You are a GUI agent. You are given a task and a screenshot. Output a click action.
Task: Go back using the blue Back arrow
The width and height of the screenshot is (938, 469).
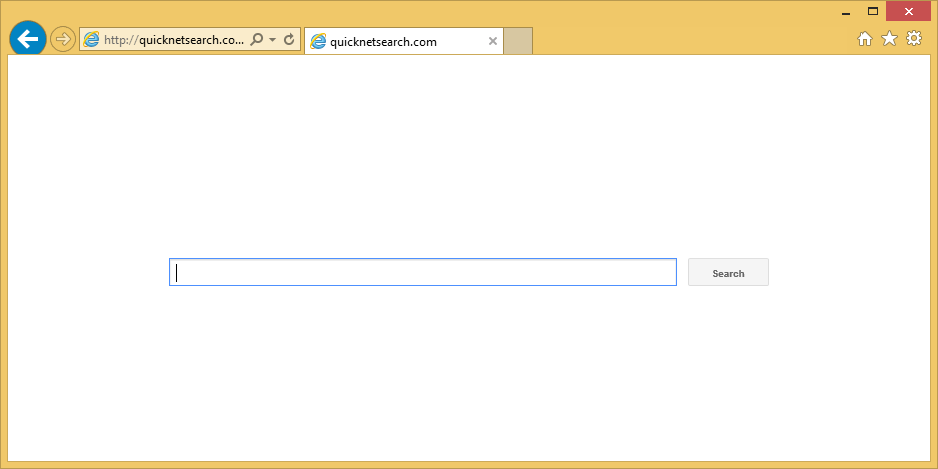tap(28, 39)
